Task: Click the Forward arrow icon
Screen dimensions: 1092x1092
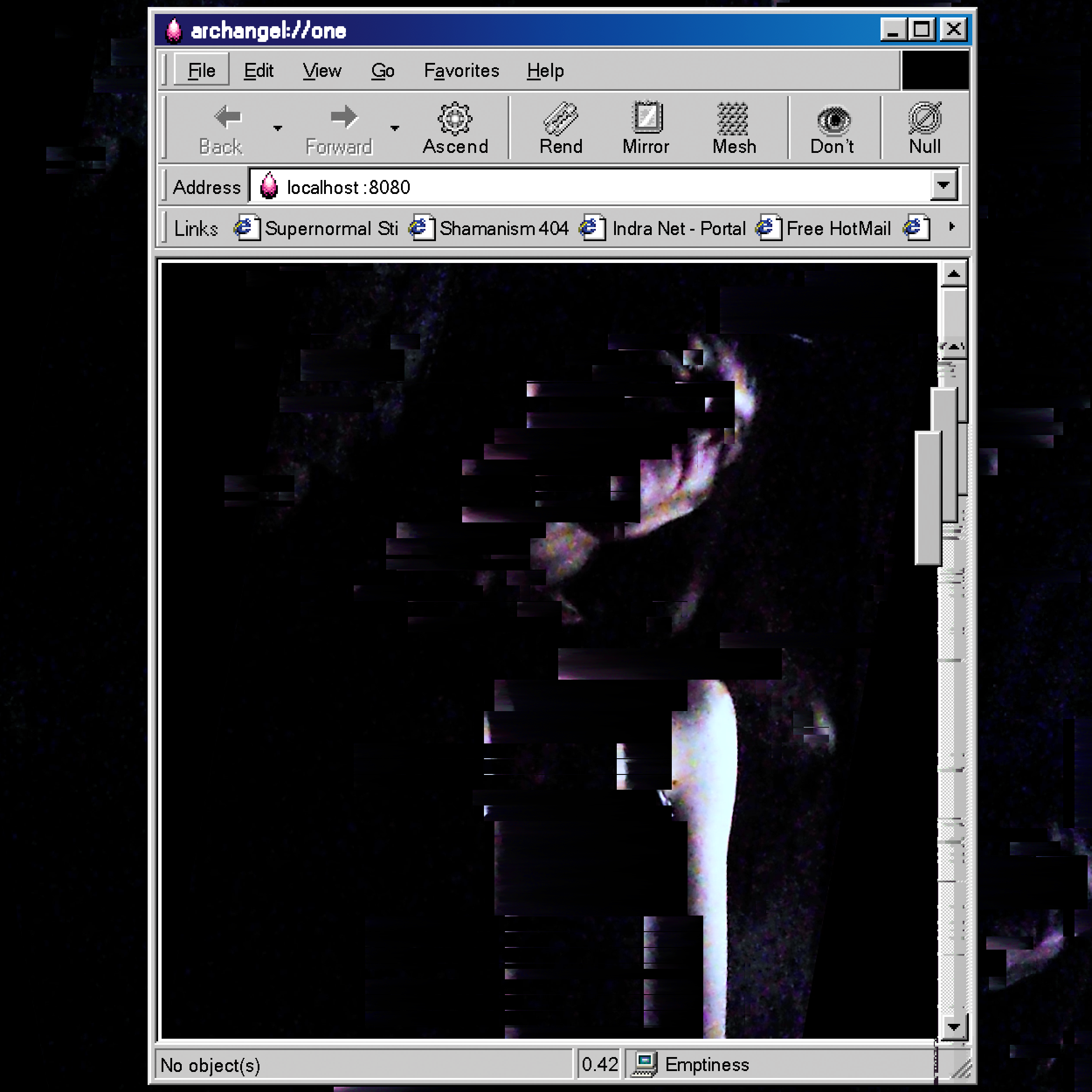Action: click(x=344, y=117)
